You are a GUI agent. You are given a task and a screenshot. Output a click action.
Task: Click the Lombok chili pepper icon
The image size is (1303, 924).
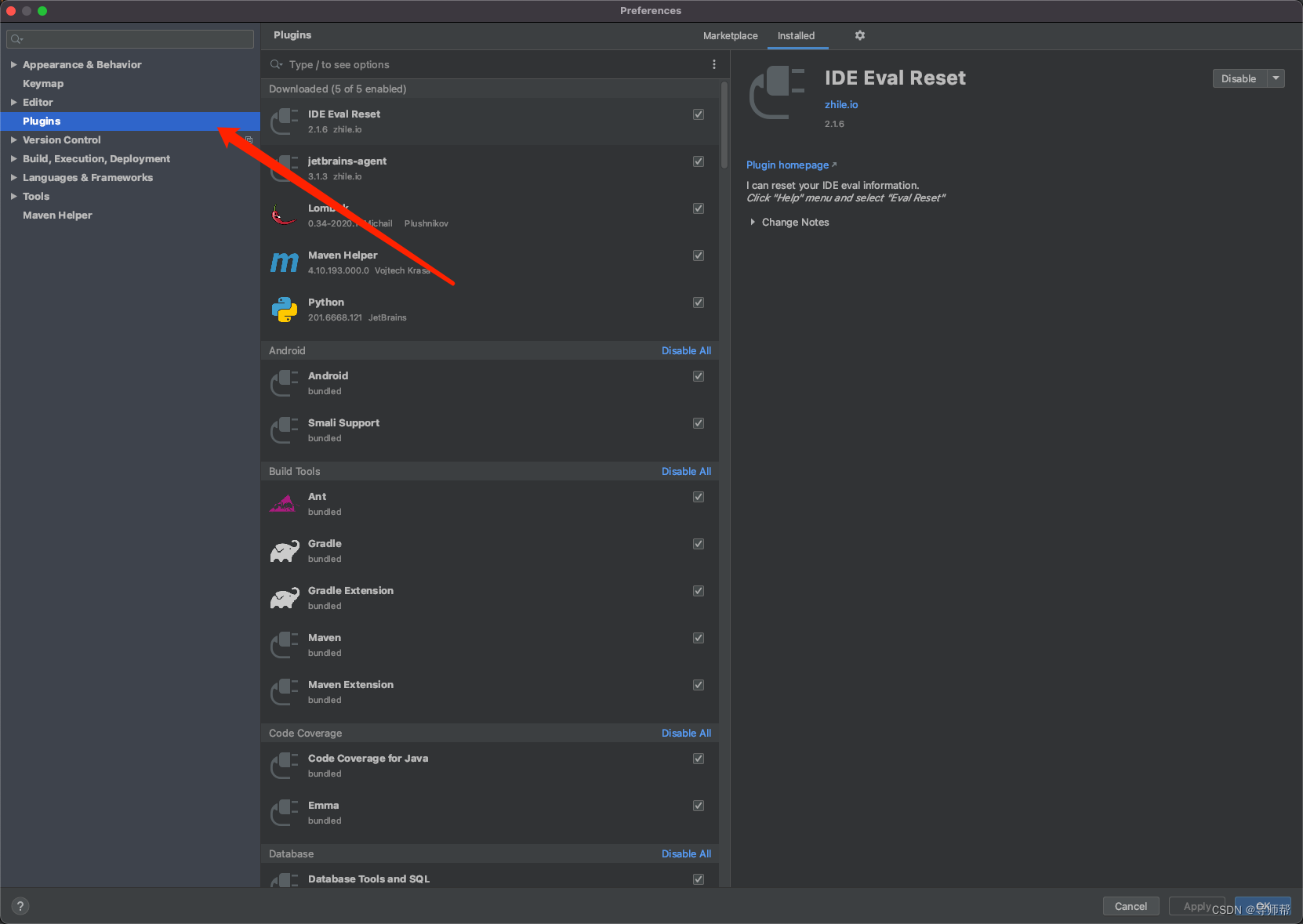coord(284,216)
